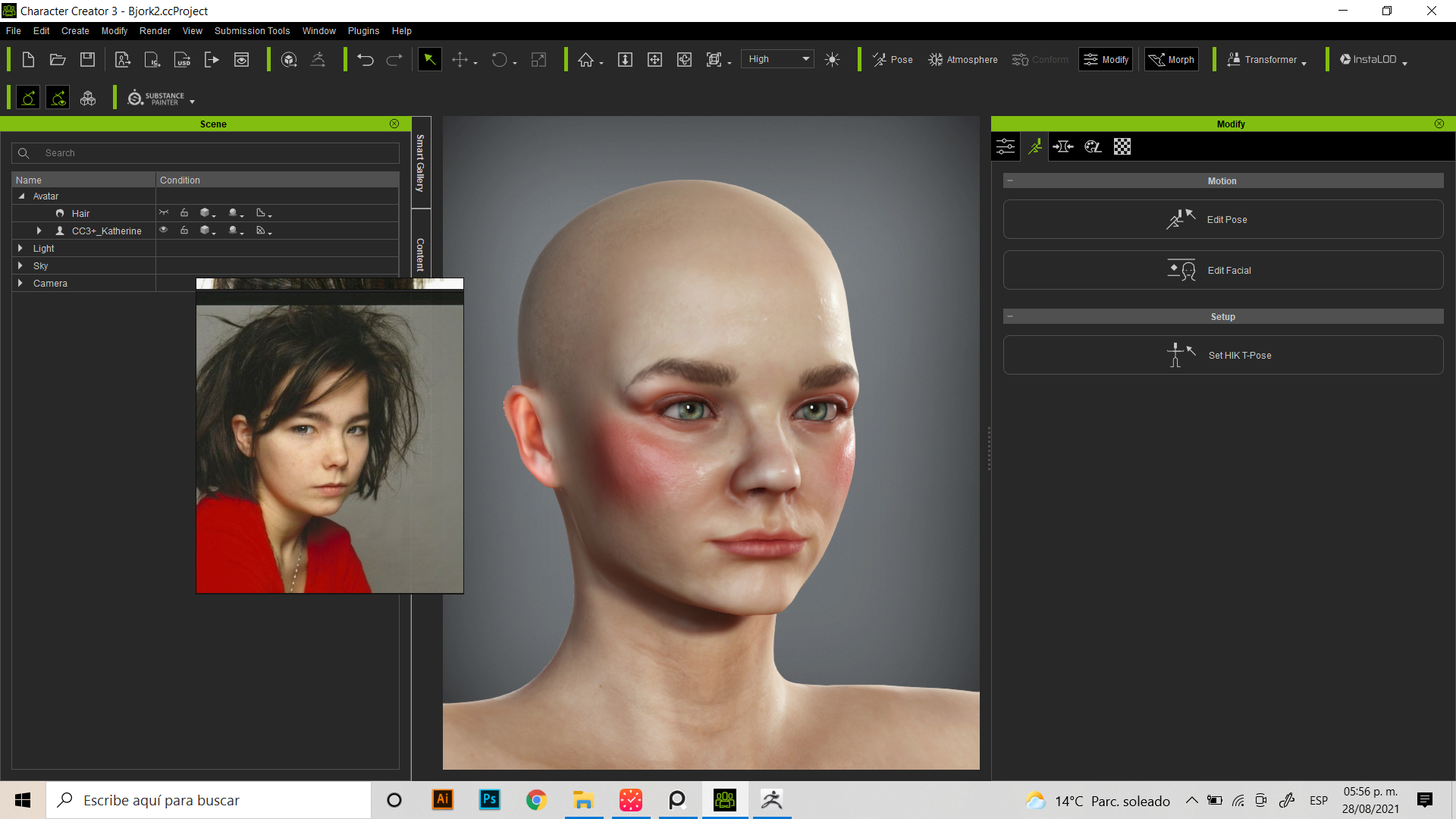Click the Edit Facial button
Viewport: 1456px width, 819px height.
coord(1223,270)
